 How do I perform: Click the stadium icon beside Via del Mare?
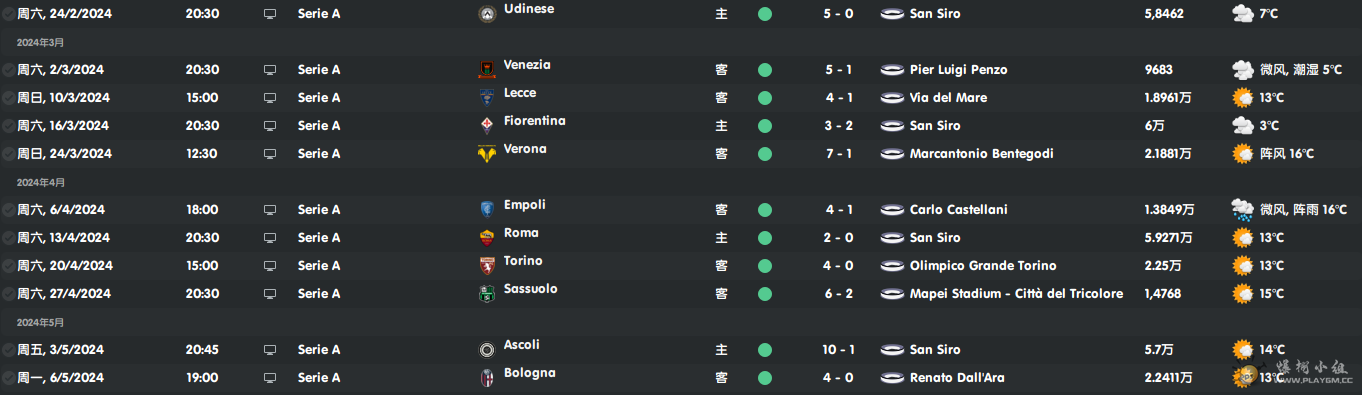892,98
